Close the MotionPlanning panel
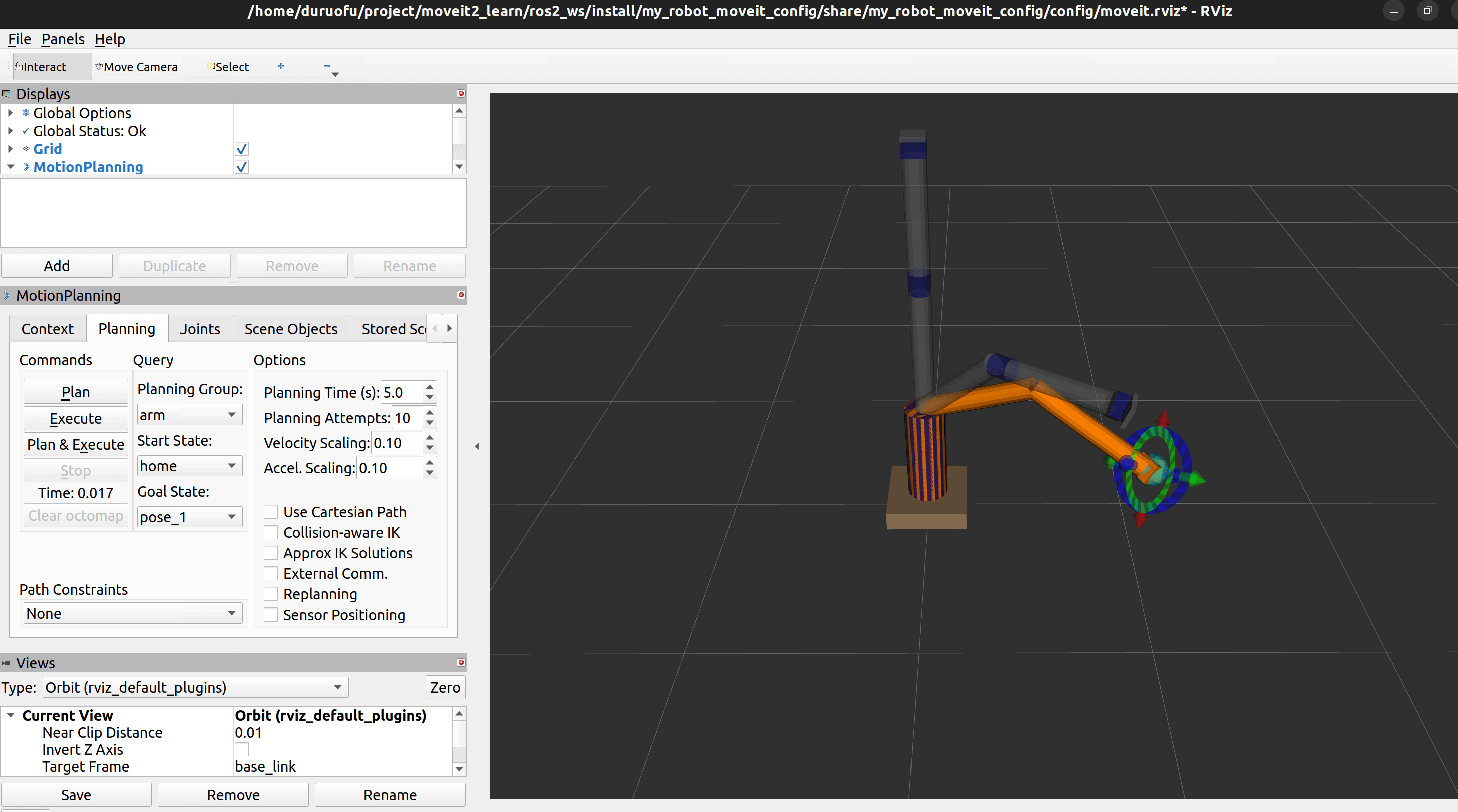 (x=461, y=295)
